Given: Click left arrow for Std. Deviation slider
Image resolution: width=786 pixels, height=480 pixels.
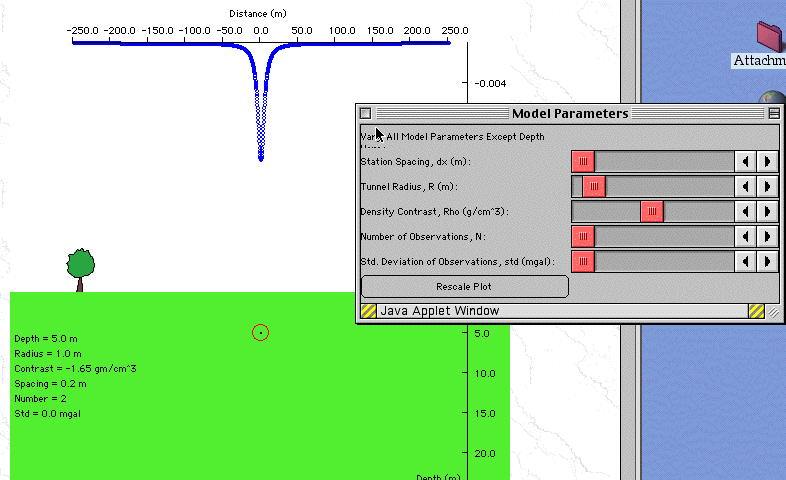Looking at the screenshot, I should point(745,261).
